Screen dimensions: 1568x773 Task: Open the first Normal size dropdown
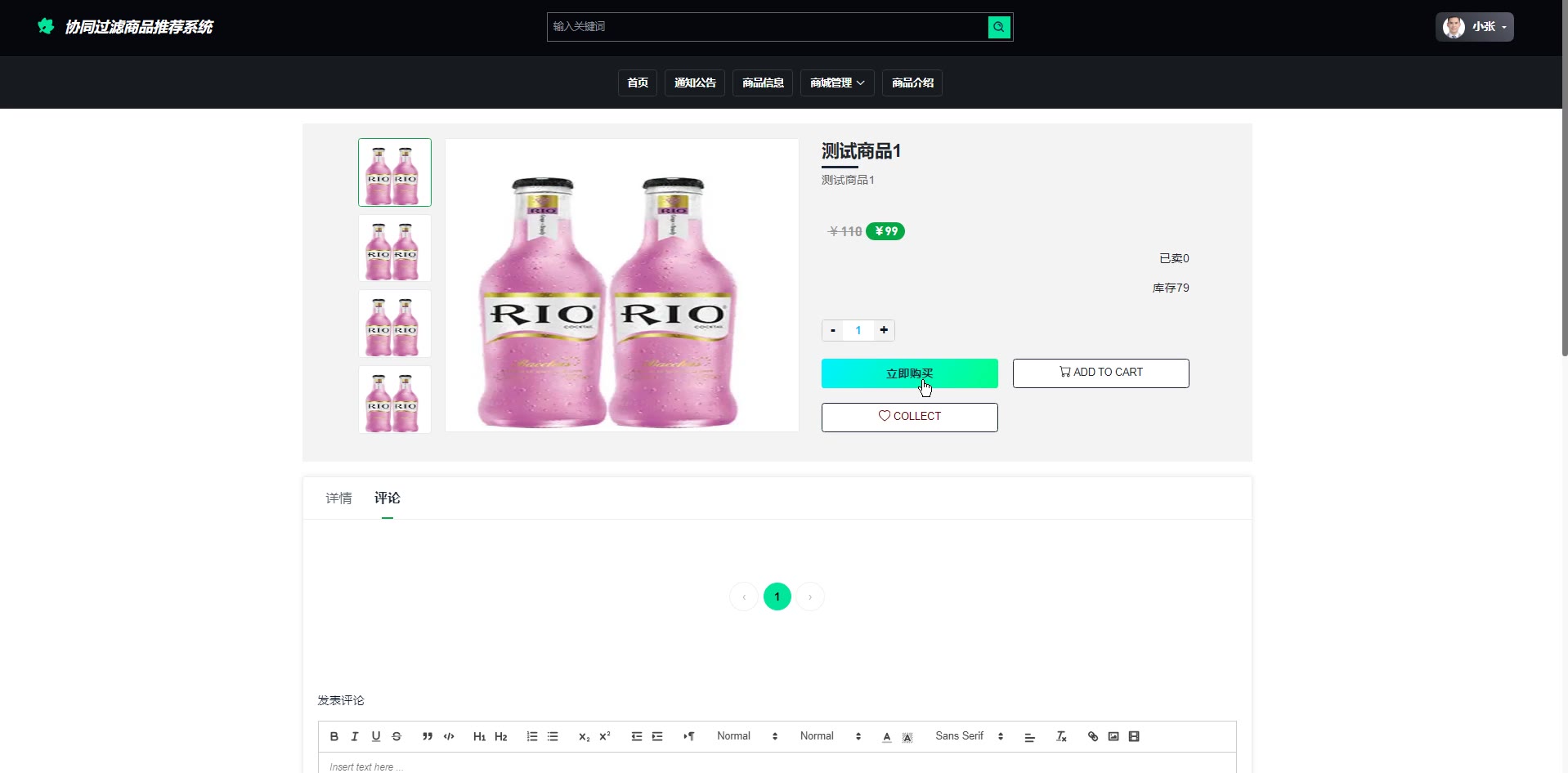(747, 736)
